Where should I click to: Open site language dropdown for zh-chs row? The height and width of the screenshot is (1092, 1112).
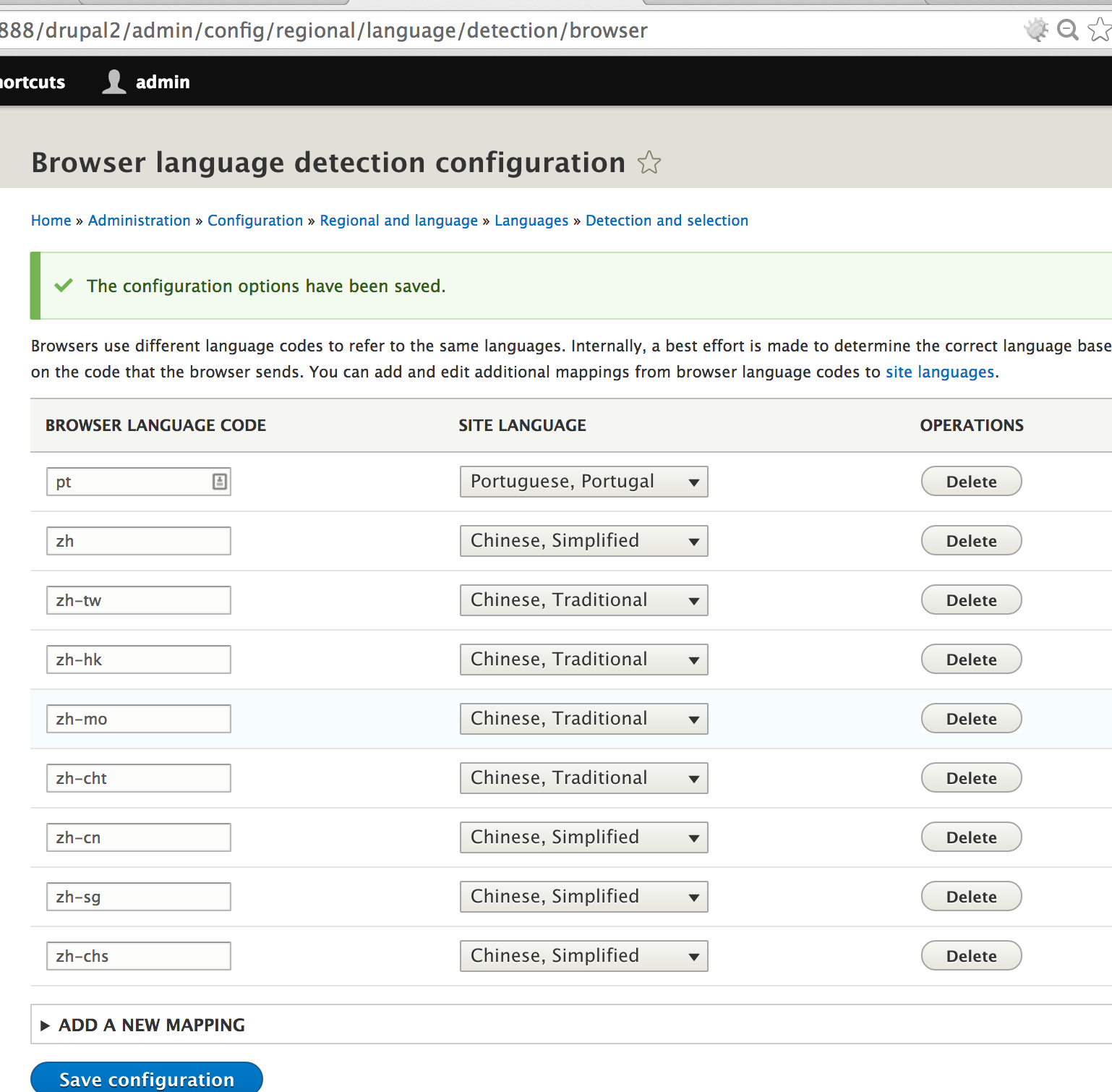pyautogui.click(x=583, y=956)
